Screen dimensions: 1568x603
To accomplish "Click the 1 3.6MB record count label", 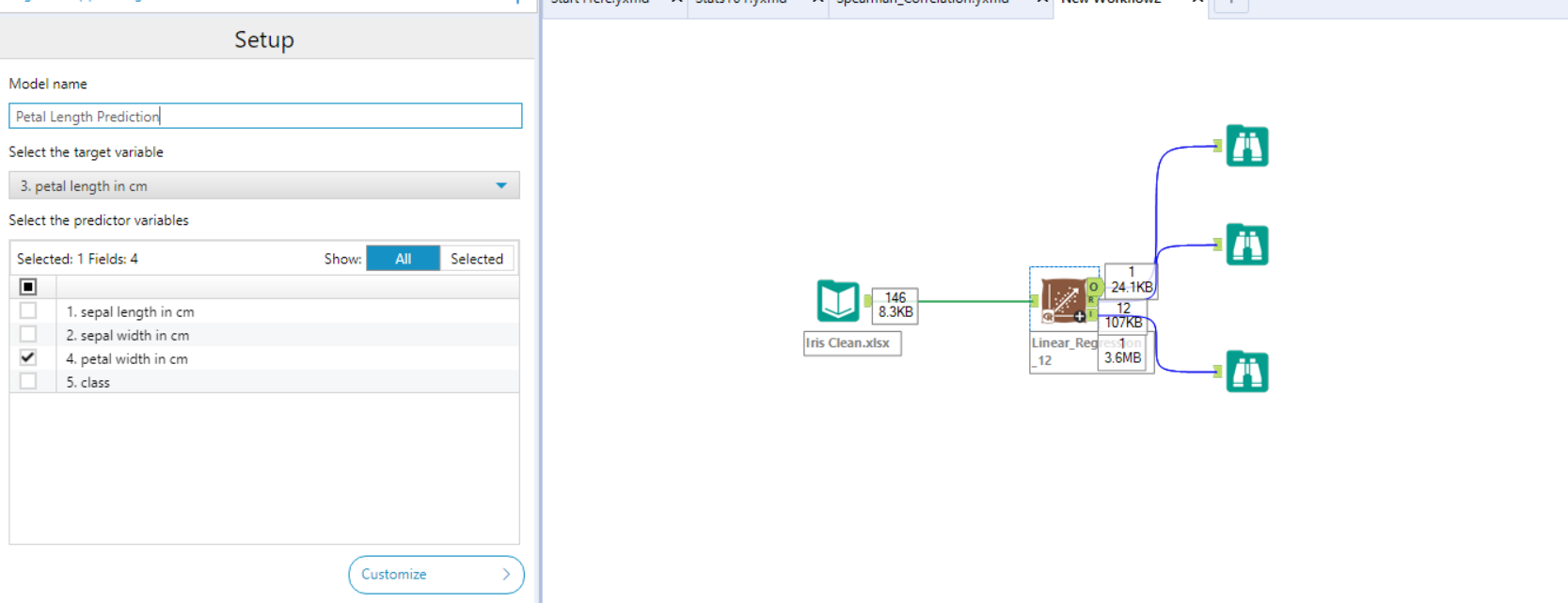I will click(1122, 352).
